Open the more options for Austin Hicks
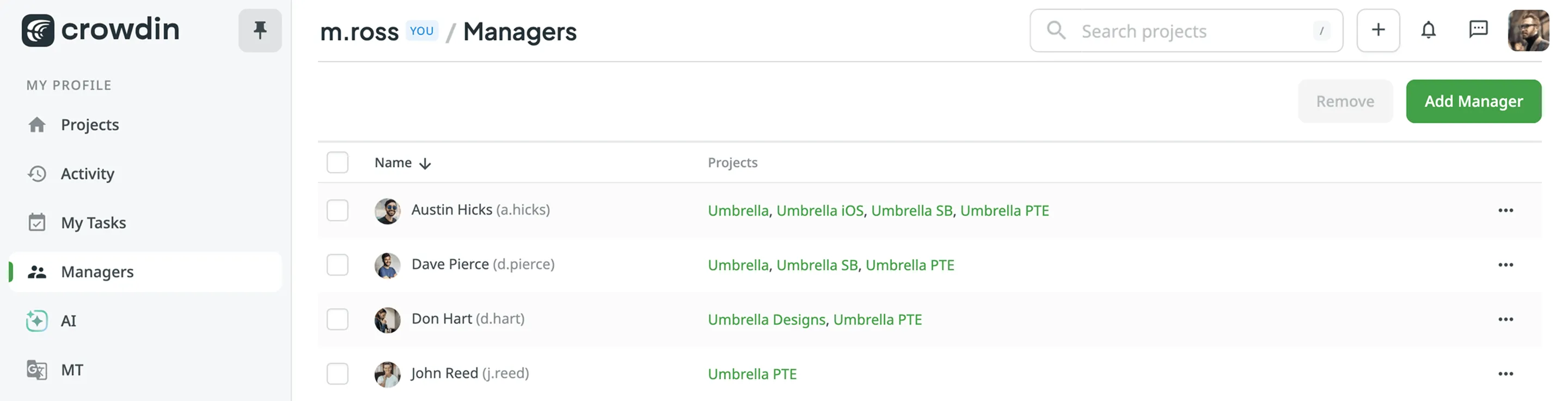The image size is (1568, 401). click(1505, 211)
